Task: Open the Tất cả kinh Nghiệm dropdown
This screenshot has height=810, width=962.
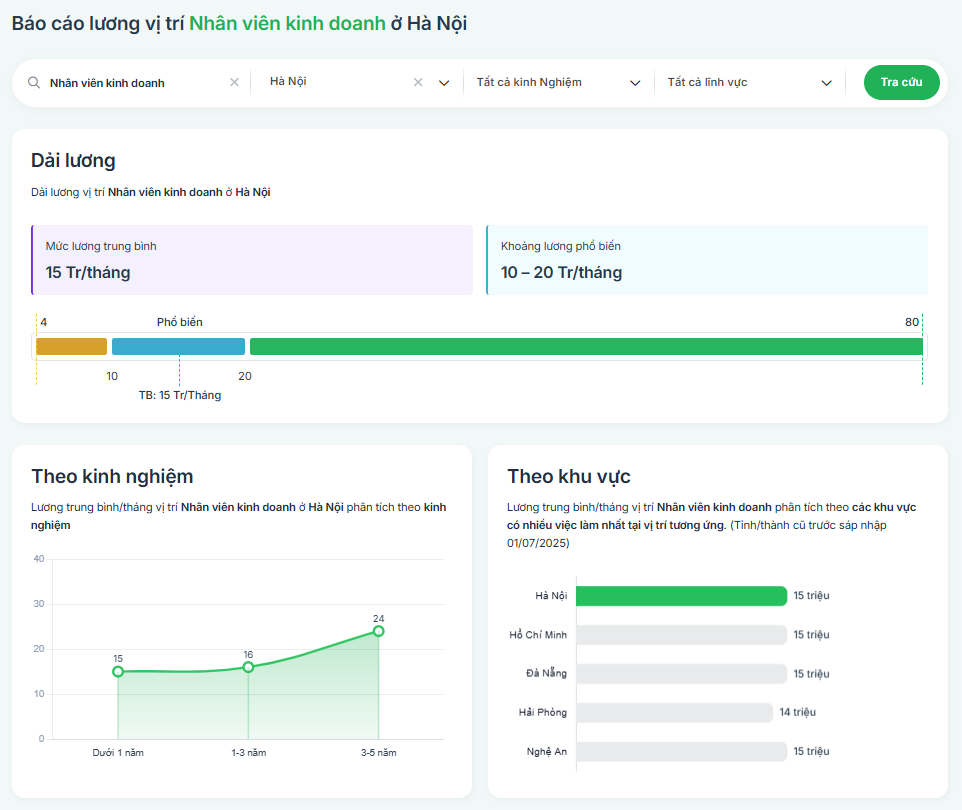Action: click(558, 82)
